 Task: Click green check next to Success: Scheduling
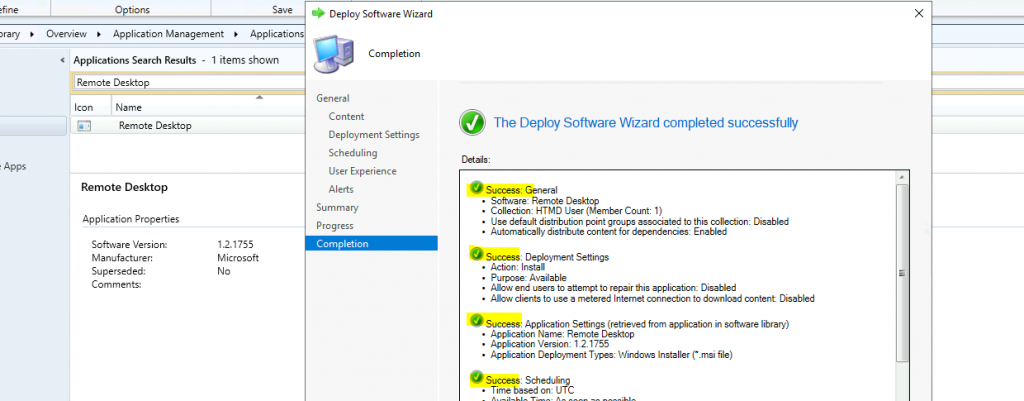pyautogui.click(x=476, y=379)
